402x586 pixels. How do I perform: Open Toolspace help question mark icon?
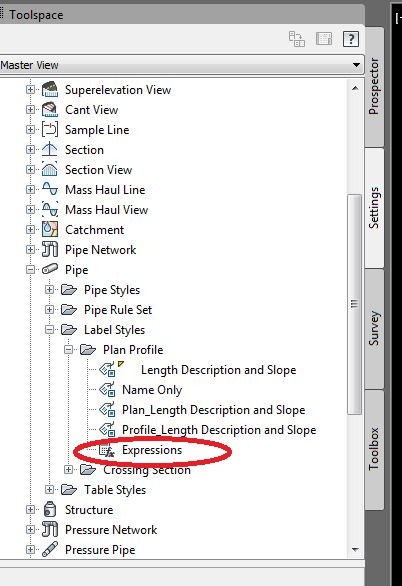(350, 39)
